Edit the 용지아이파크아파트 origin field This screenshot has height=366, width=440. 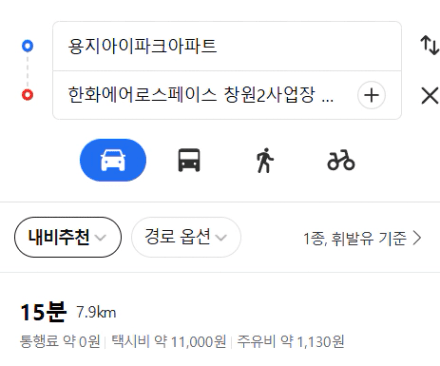click(227, 46)
